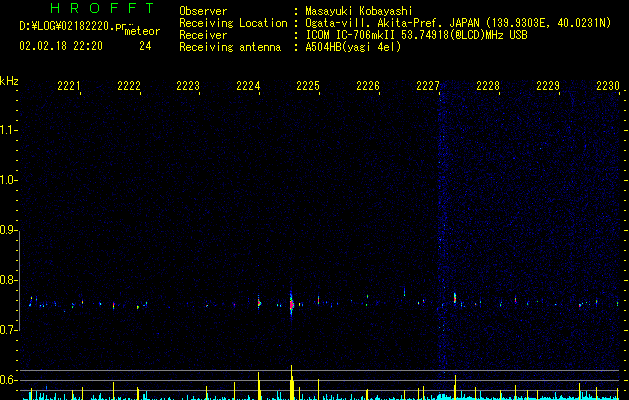Click the meteor label

pos(142,31)
